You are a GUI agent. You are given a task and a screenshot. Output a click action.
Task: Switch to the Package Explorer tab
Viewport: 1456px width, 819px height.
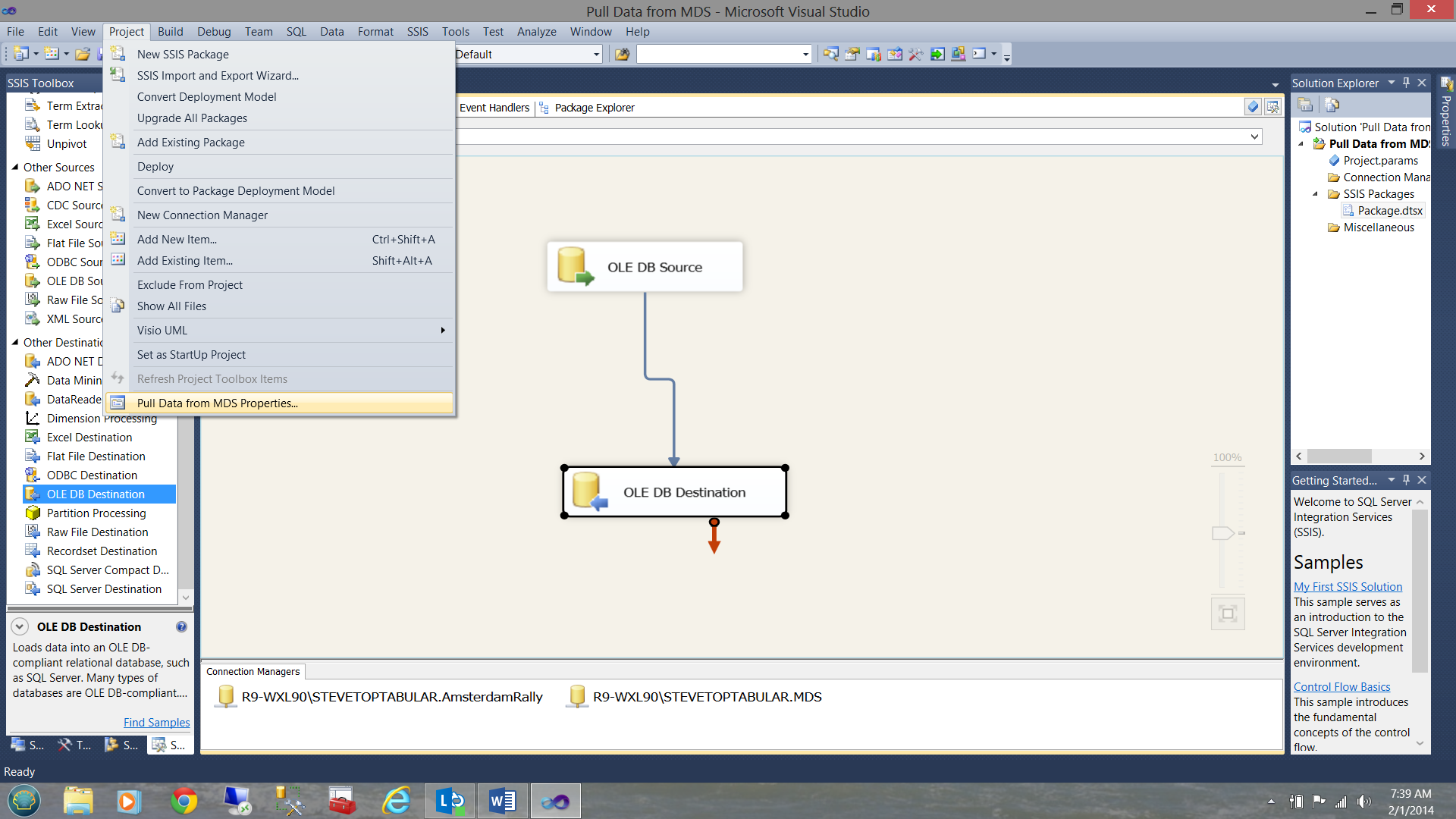tap(594, 108)
